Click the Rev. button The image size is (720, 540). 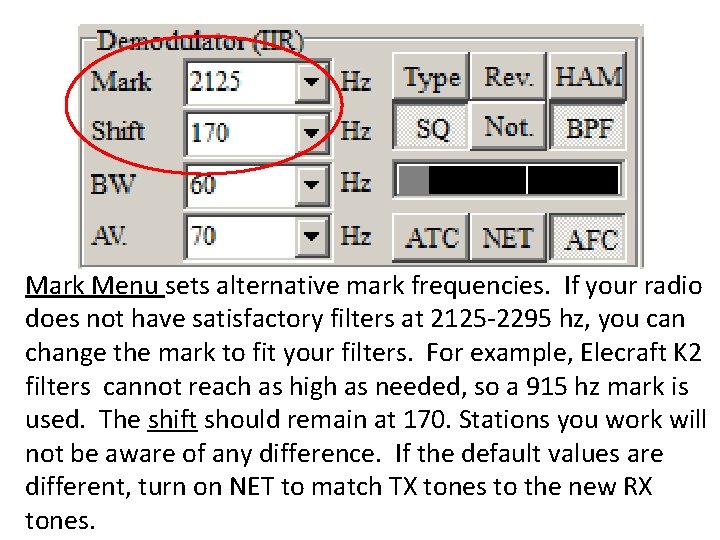click(x=508, y=76)
